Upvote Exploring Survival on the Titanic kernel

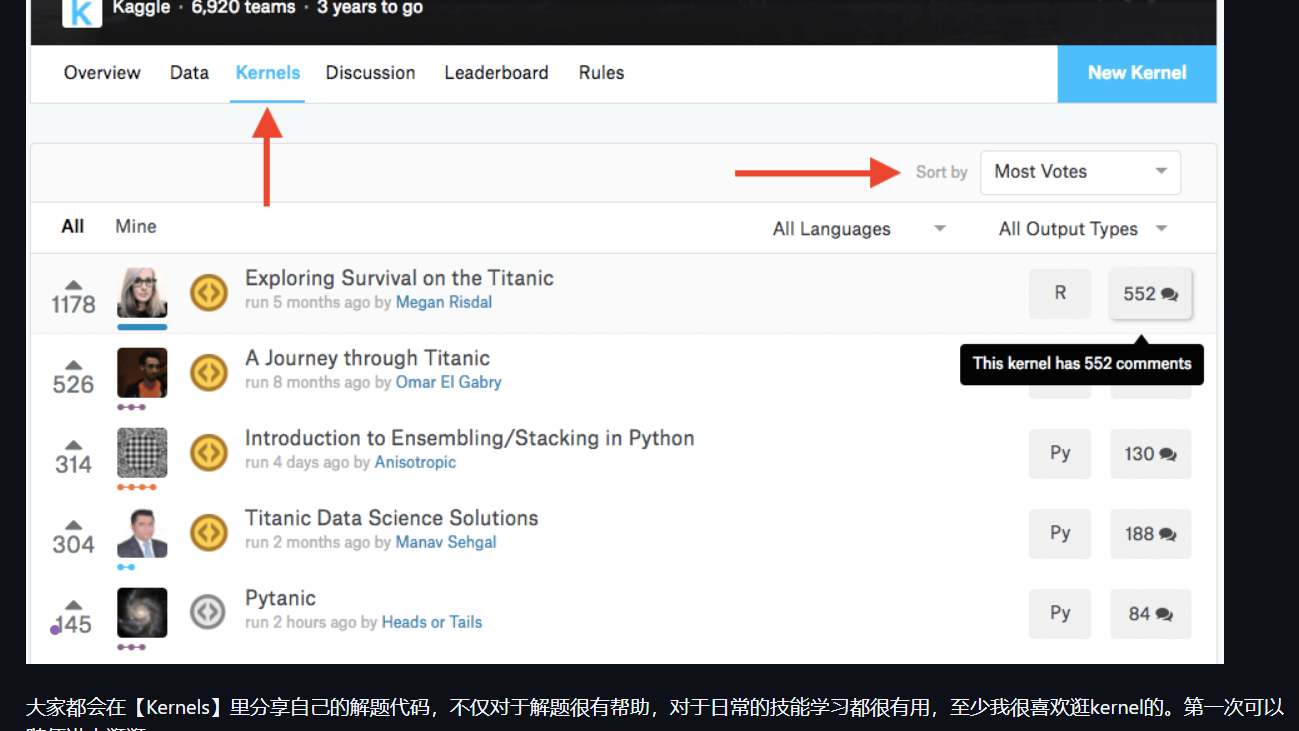73,285
